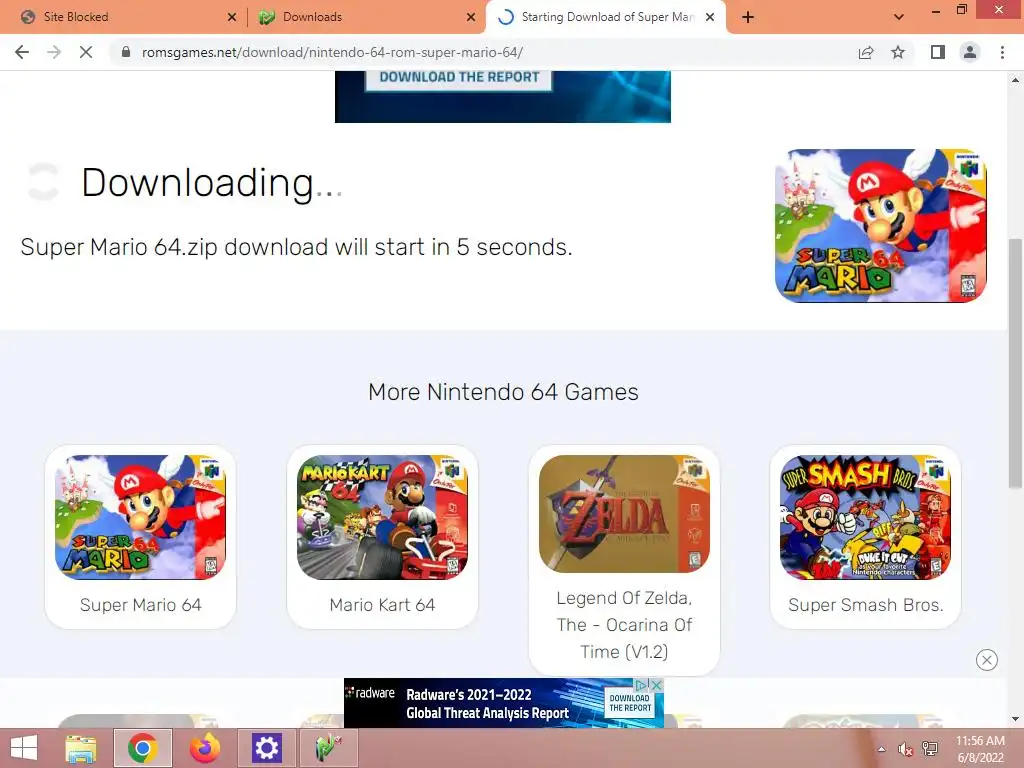Click the More Nintendo 64 Games heading
The height and width of the screenshot is (768, 1024).
[503, 392]
